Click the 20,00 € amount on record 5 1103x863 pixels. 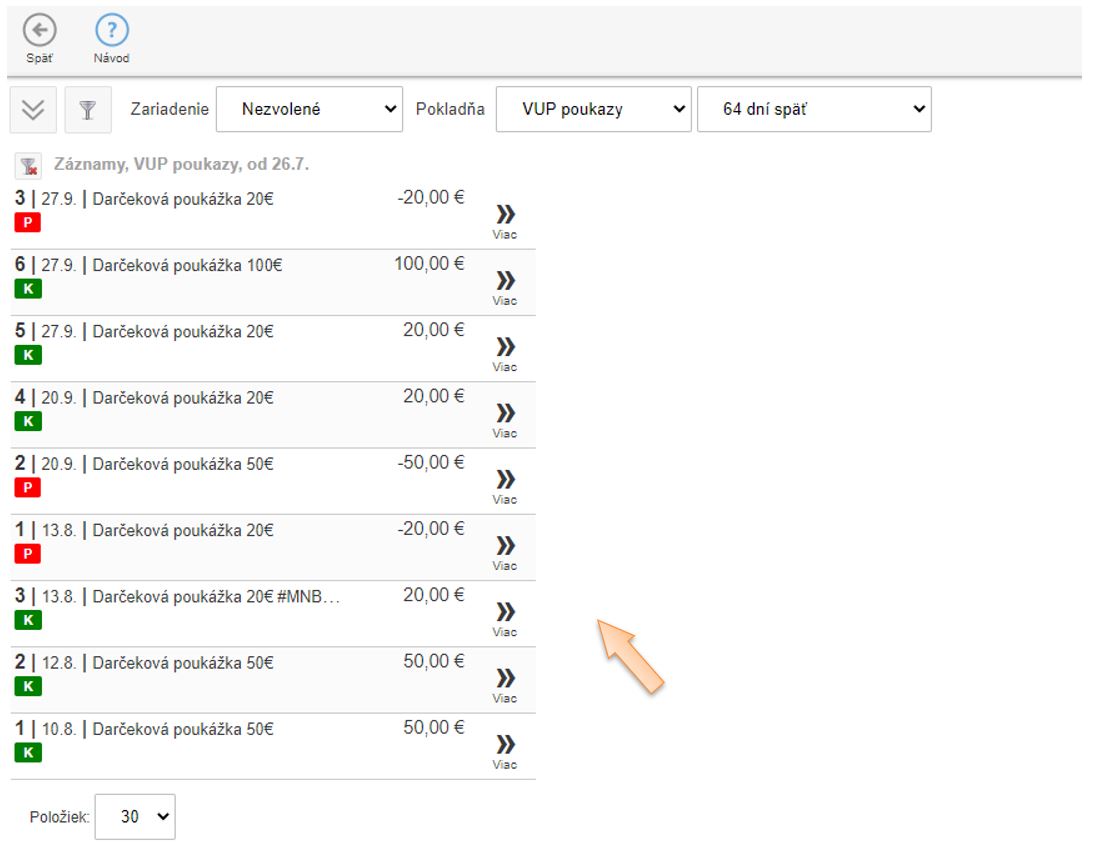(x=433, y=330)
